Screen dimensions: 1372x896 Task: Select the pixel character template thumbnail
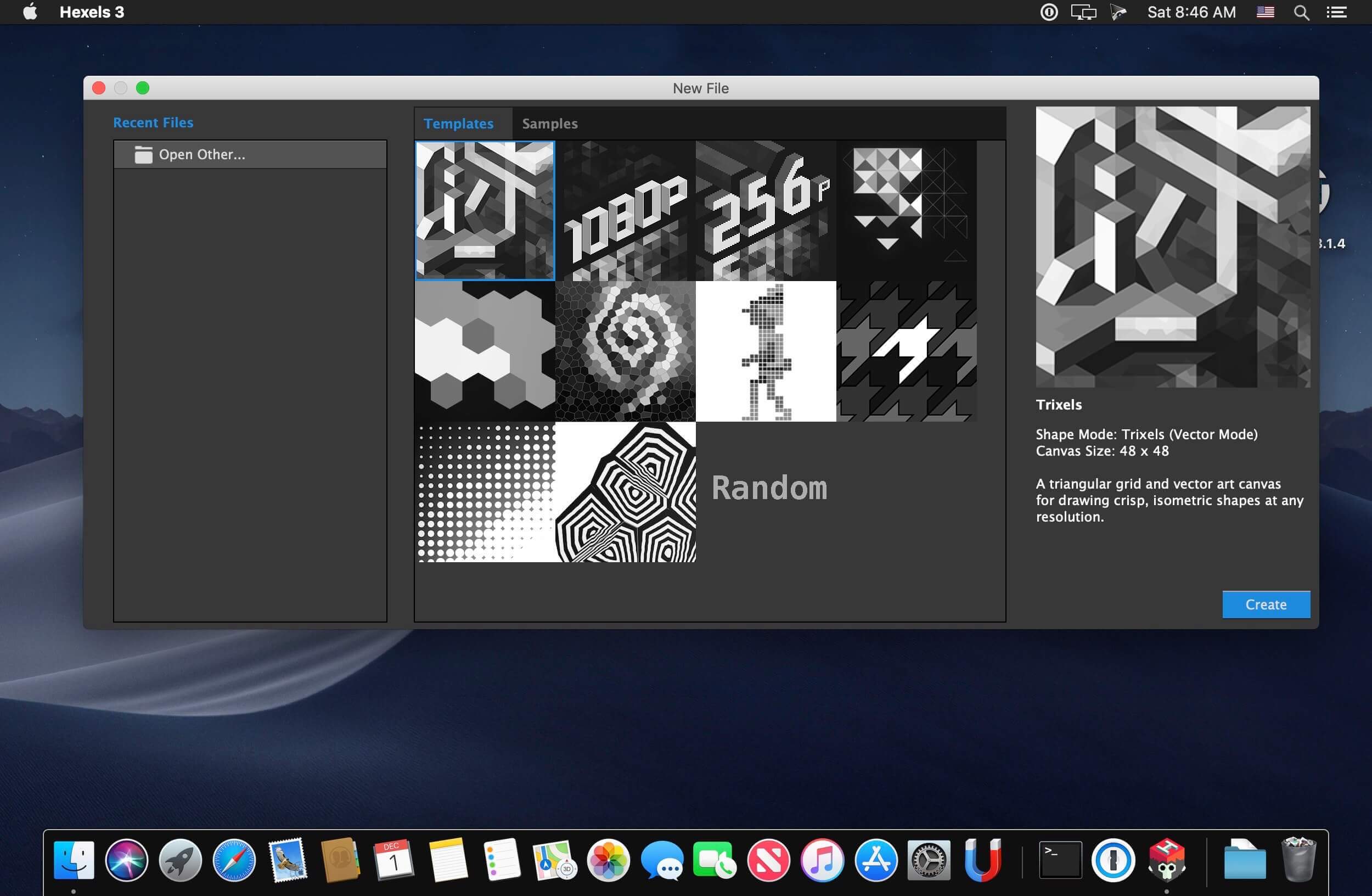point(766,351)
